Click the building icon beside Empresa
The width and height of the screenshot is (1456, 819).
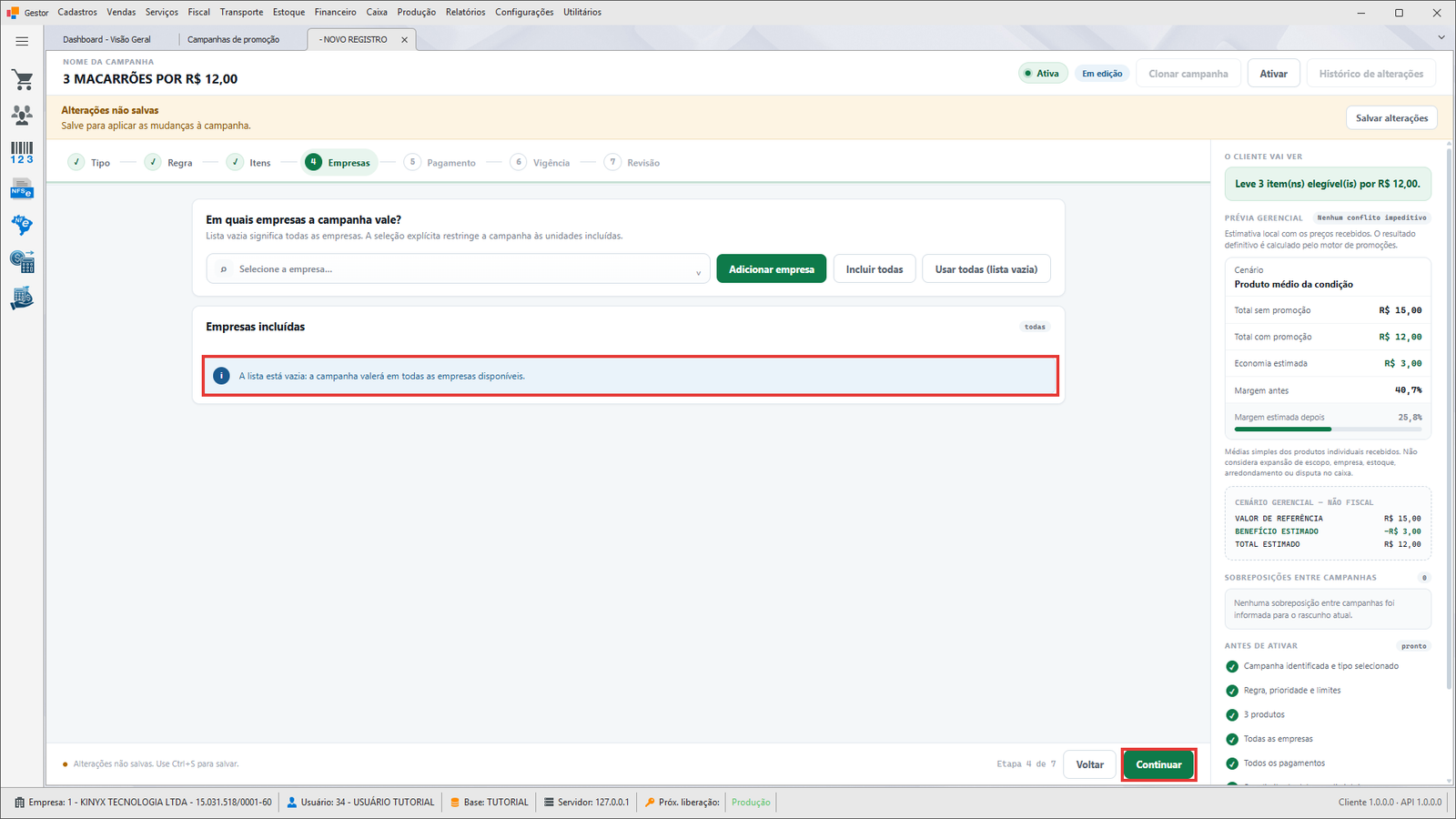click(20, 803)
